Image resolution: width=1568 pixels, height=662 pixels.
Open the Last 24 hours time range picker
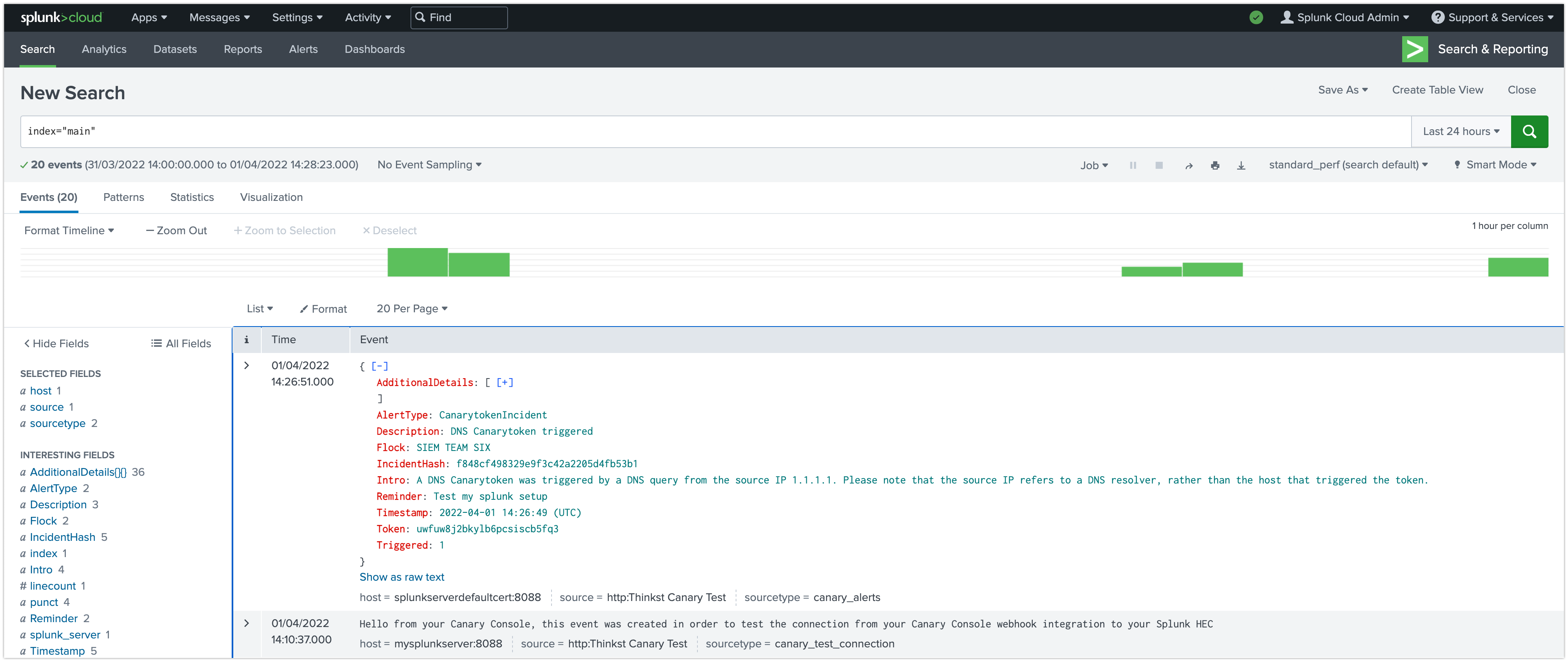pos(1460,132)
